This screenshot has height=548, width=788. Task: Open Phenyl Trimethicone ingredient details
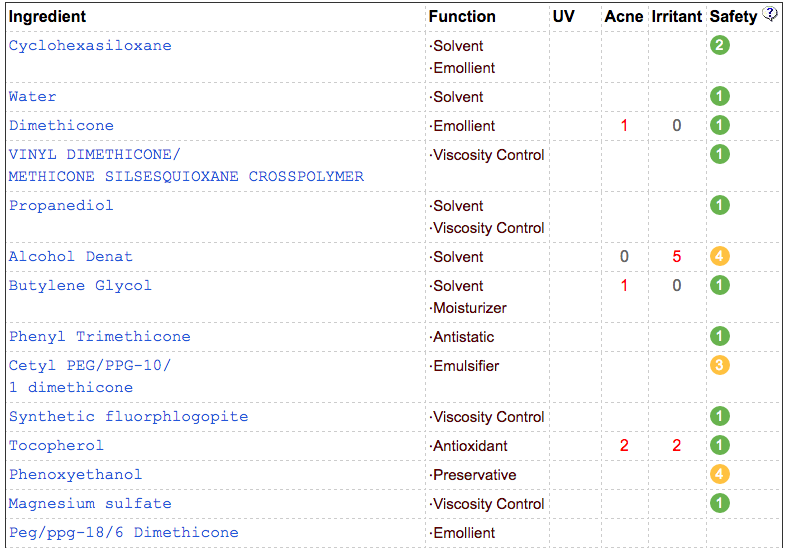point(99,336)
